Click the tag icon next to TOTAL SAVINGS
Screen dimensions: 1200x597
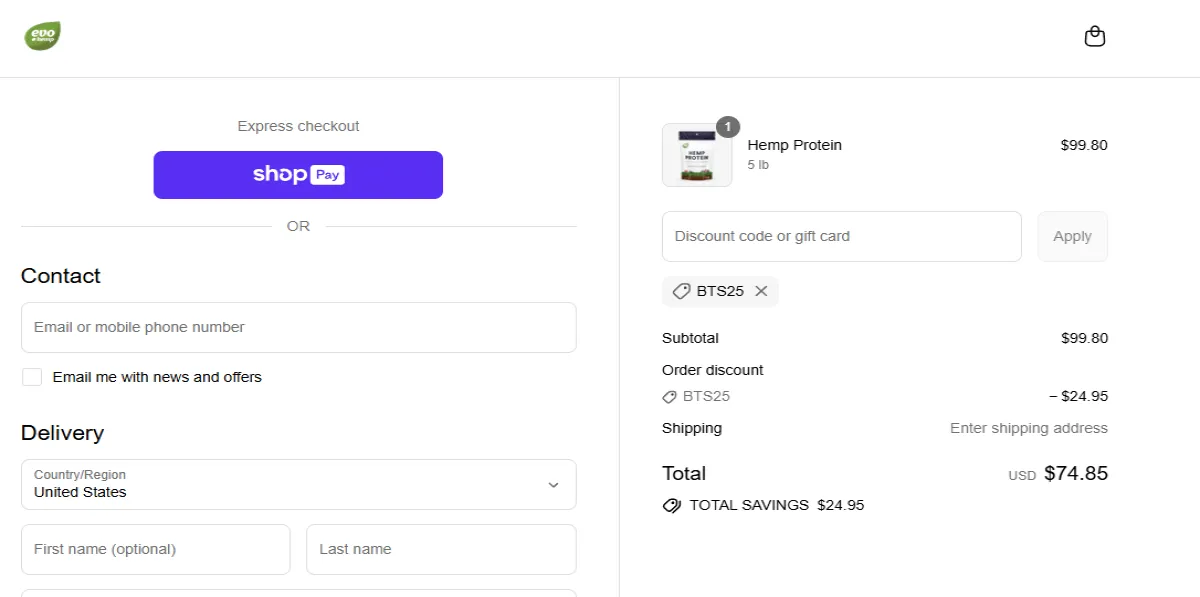coord(671,505)
